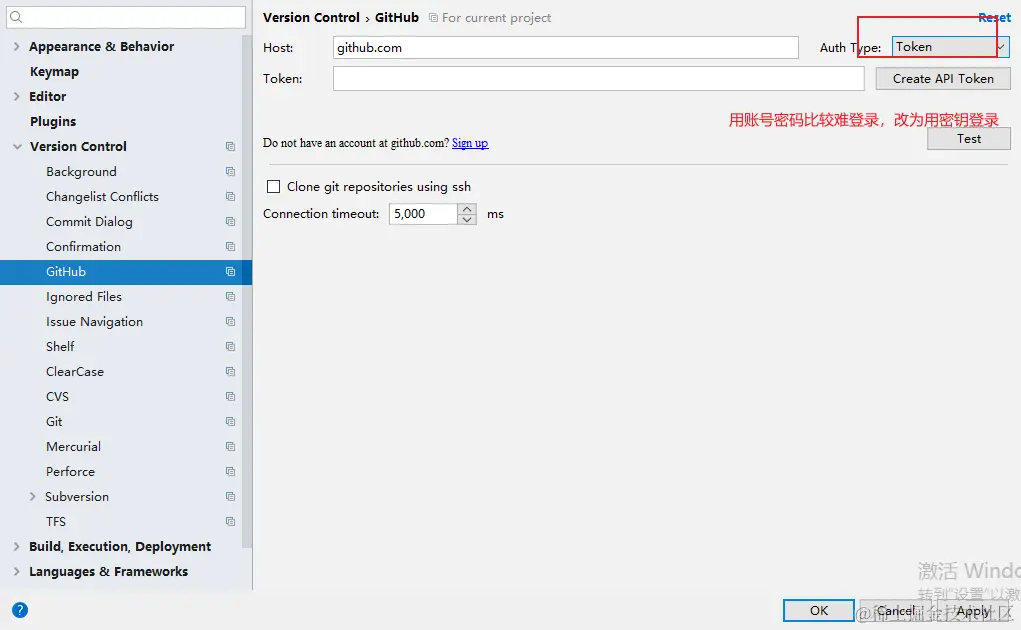Expand Build, Execution, Deployment section
The image size is (1021, 630).
(x=17, y=547)
